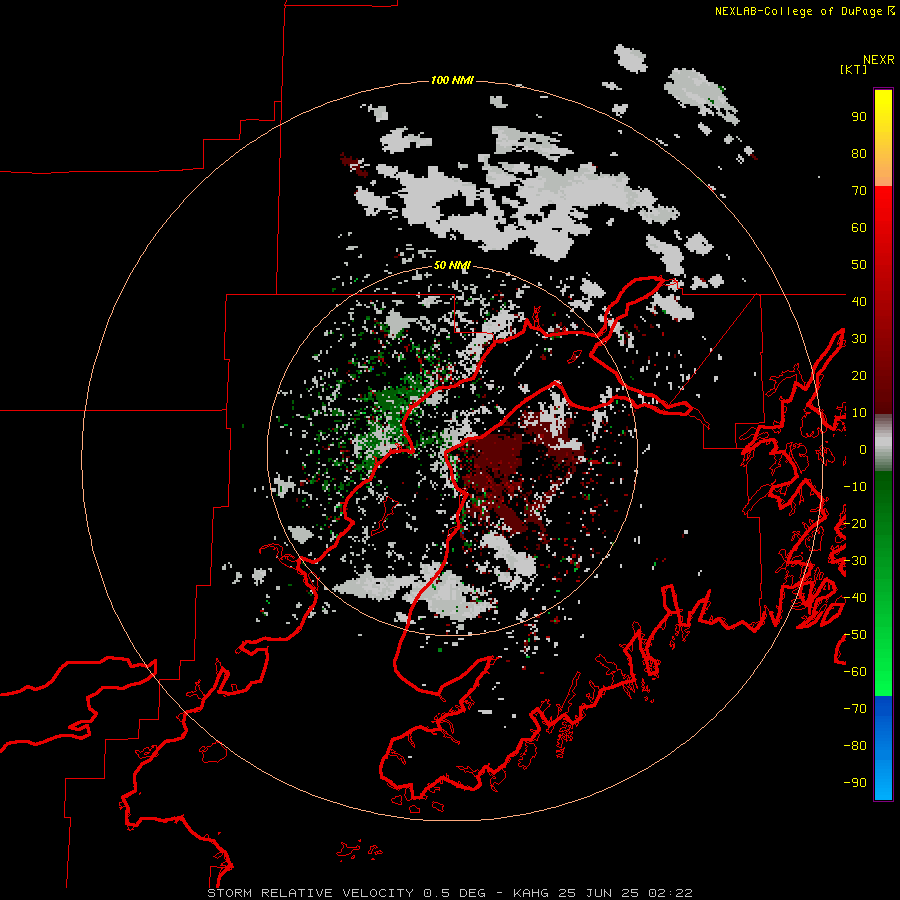Screen dimensions: 900x900
Task: Click the 20 value on velocity scale
Action: 859,376
